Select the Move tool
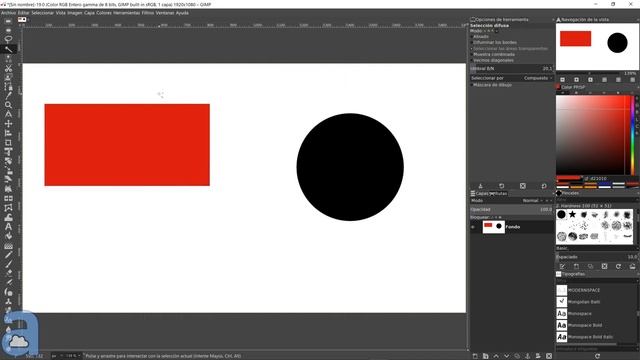This screenshot has width=640, height=360. (8, 124)
